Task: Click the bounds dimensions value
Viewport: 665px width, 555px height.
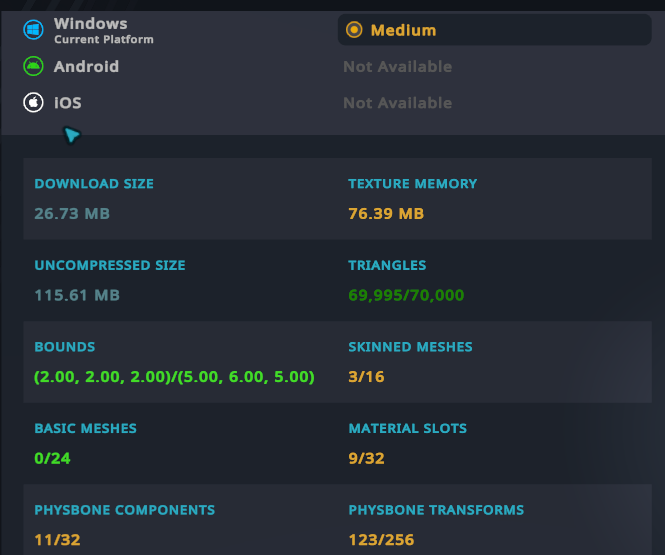Action: coord(174,377)
